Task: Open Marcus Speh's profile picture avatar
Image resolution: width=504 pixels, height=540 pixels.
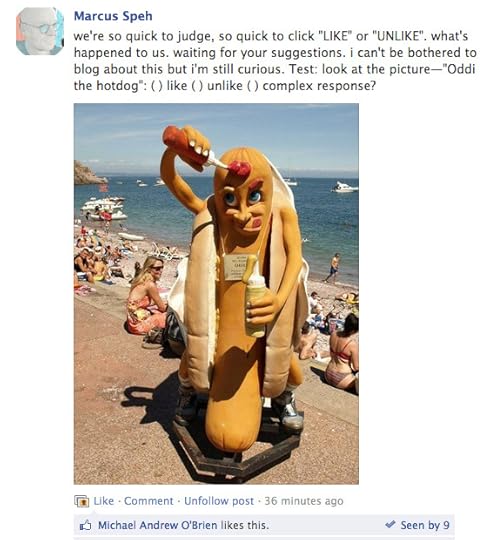Action: pyautogui.click(x=40, y=31)
